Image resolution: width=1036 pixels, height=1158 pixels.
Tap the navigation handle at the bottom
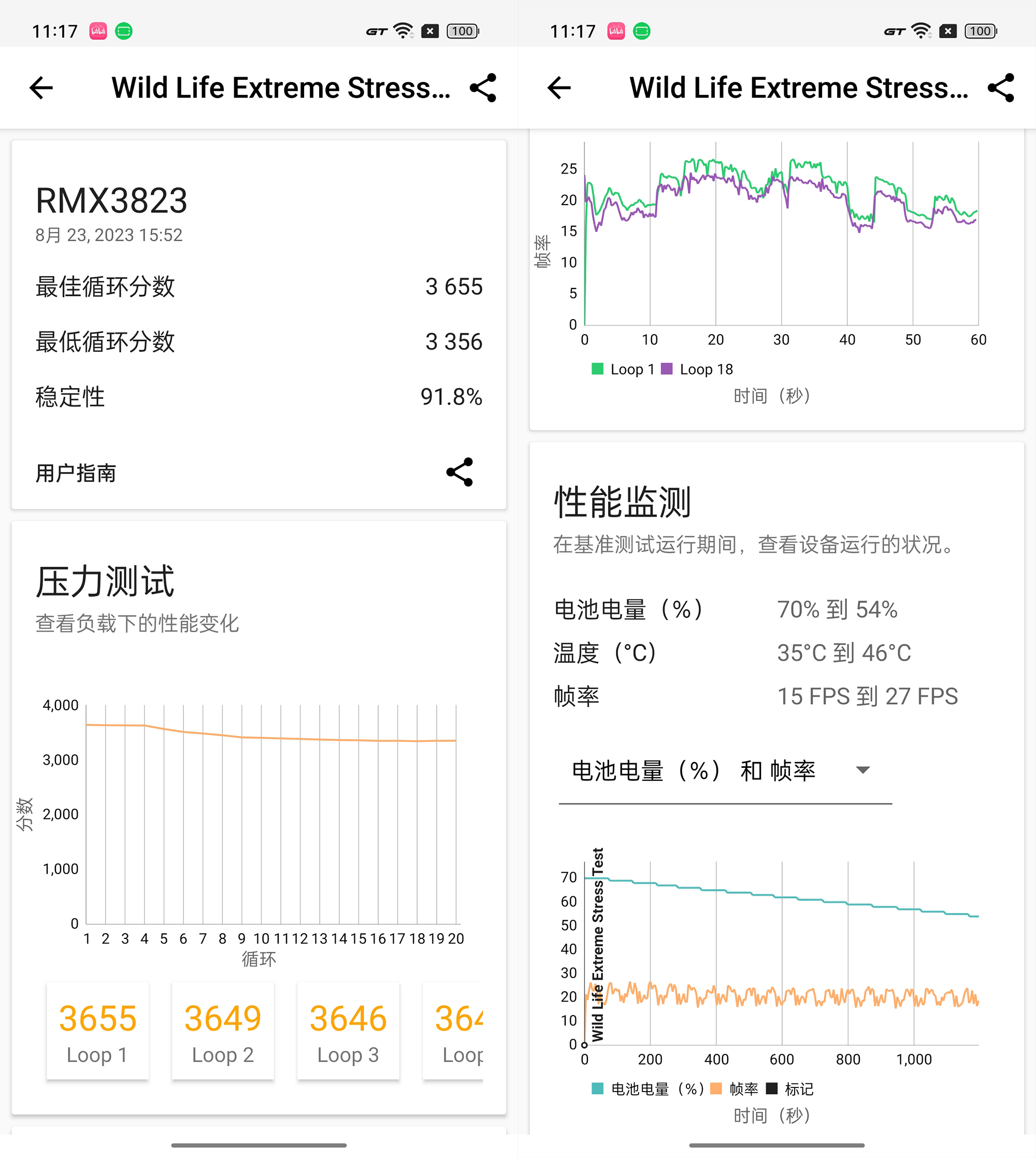point(259,1145)
